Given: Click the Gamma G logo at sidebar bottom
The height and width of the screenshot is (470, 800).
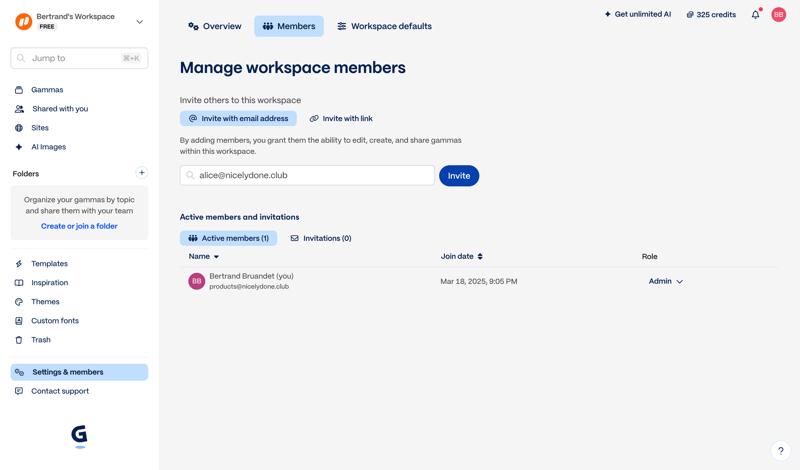Looking at the screenshot, I should (x=79, y=435).
